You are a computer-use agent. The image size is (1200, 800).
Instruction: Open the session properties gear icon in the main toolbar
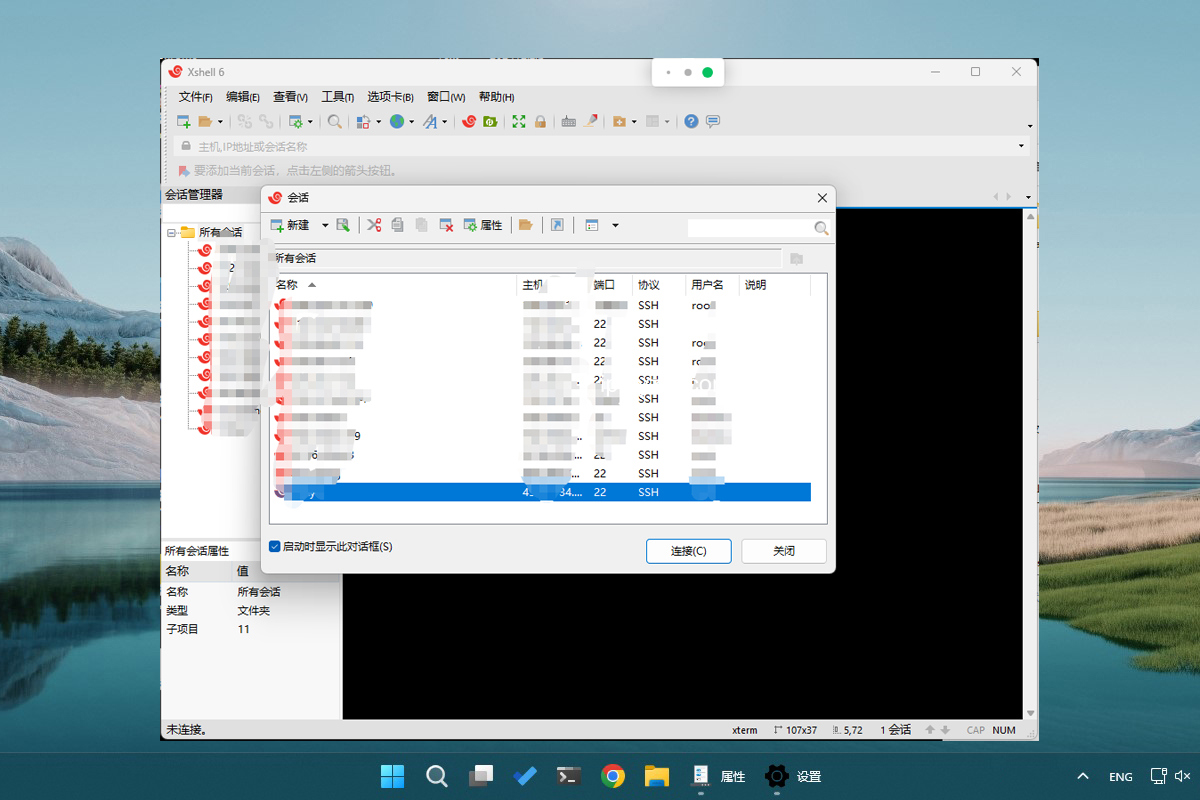pos(295,121)
